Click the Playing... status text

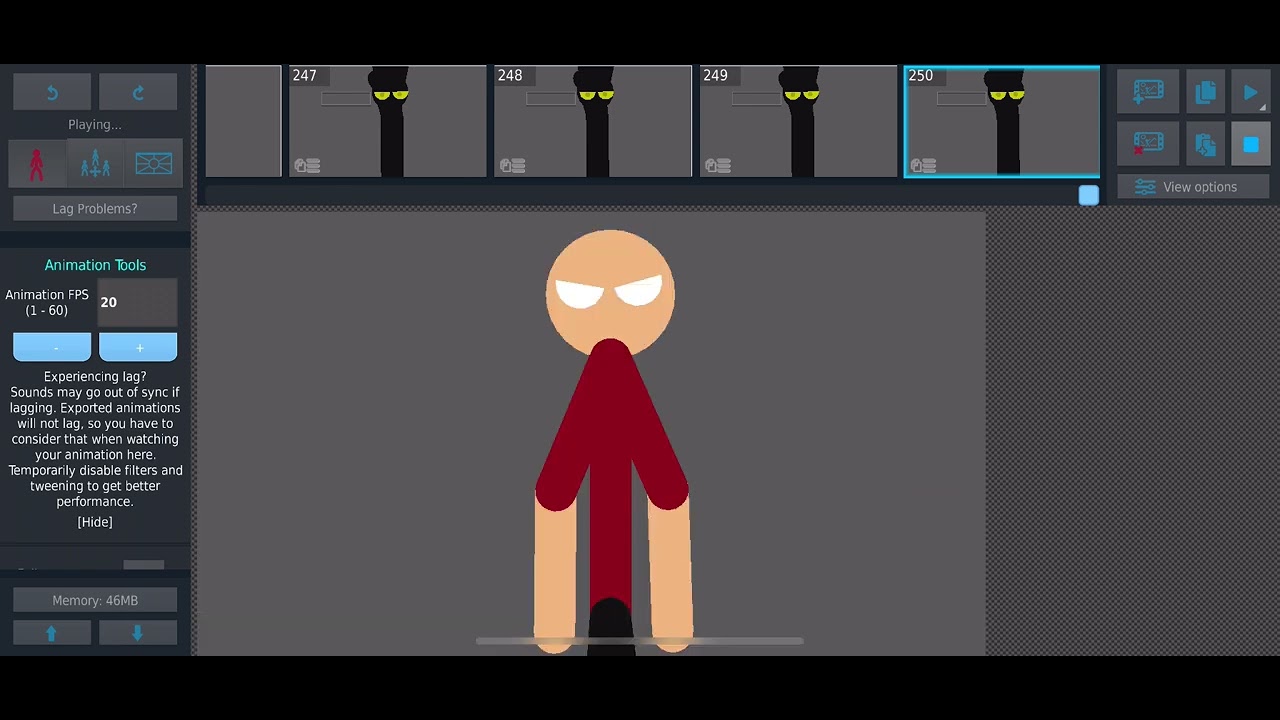tap(95, 125)
